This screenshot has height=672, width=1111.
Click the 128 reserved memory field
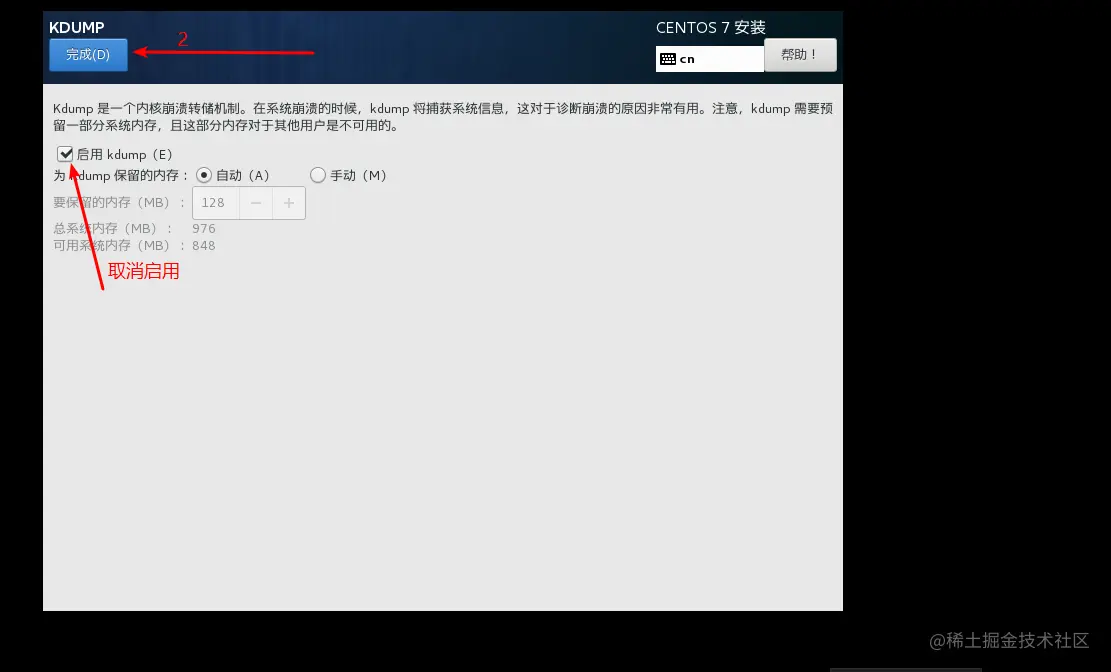coord(216,203)
